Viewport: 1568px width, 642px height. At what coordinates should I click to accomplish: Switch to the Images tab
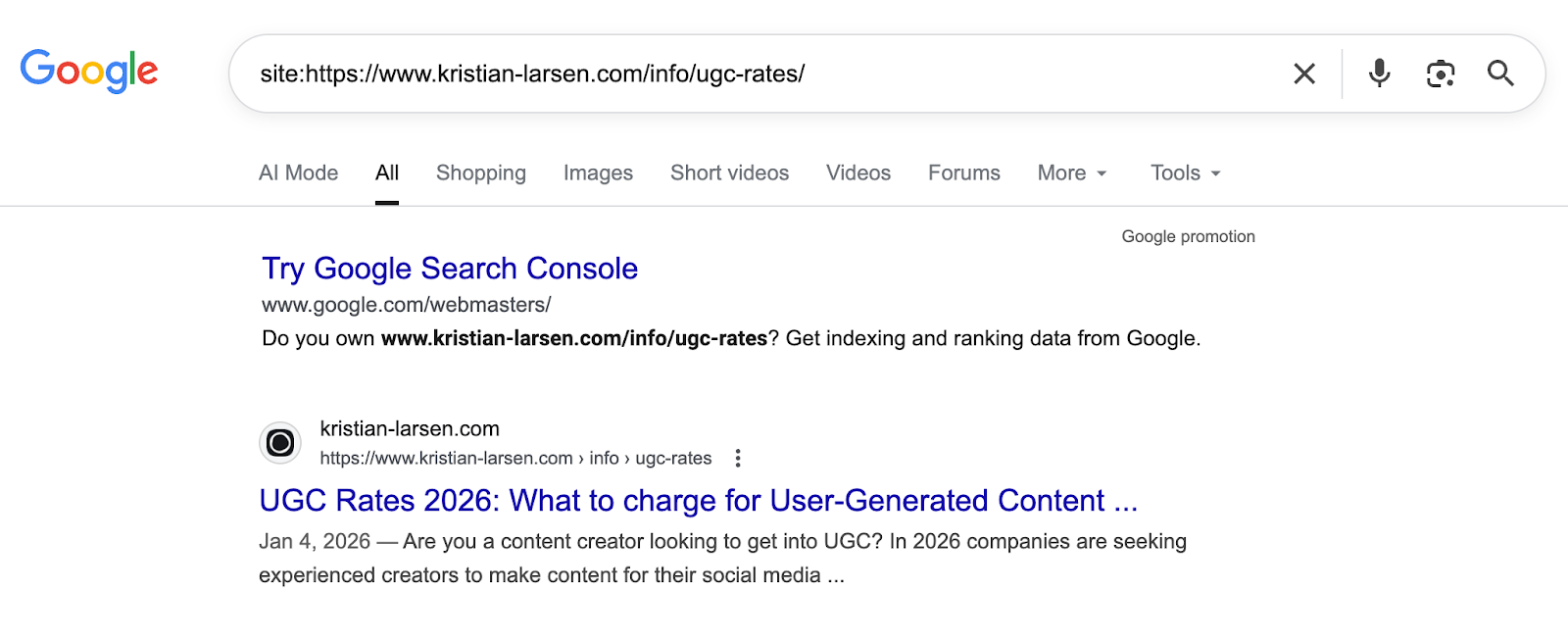point(598,173)
